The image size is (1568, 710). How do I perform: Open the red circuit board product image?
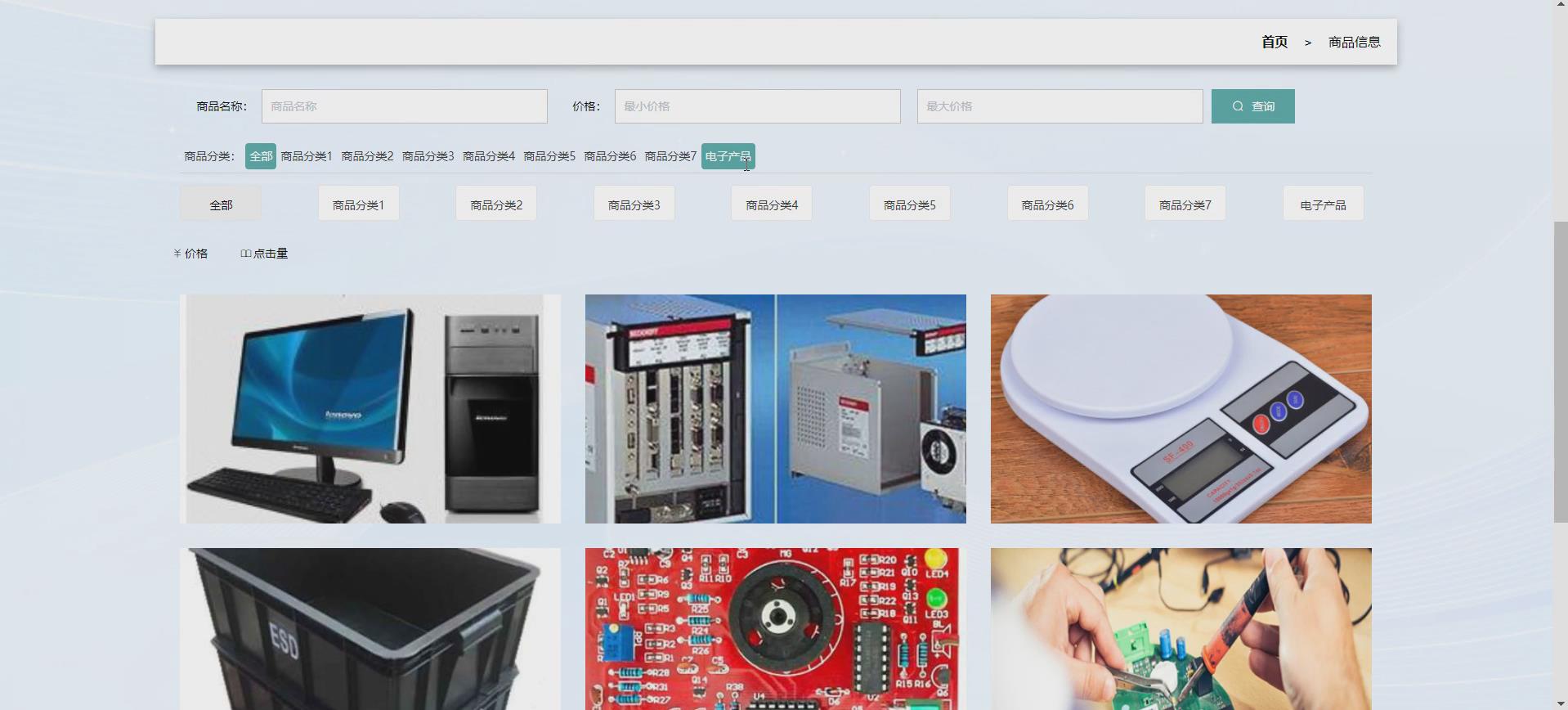[x=776, y=629]
